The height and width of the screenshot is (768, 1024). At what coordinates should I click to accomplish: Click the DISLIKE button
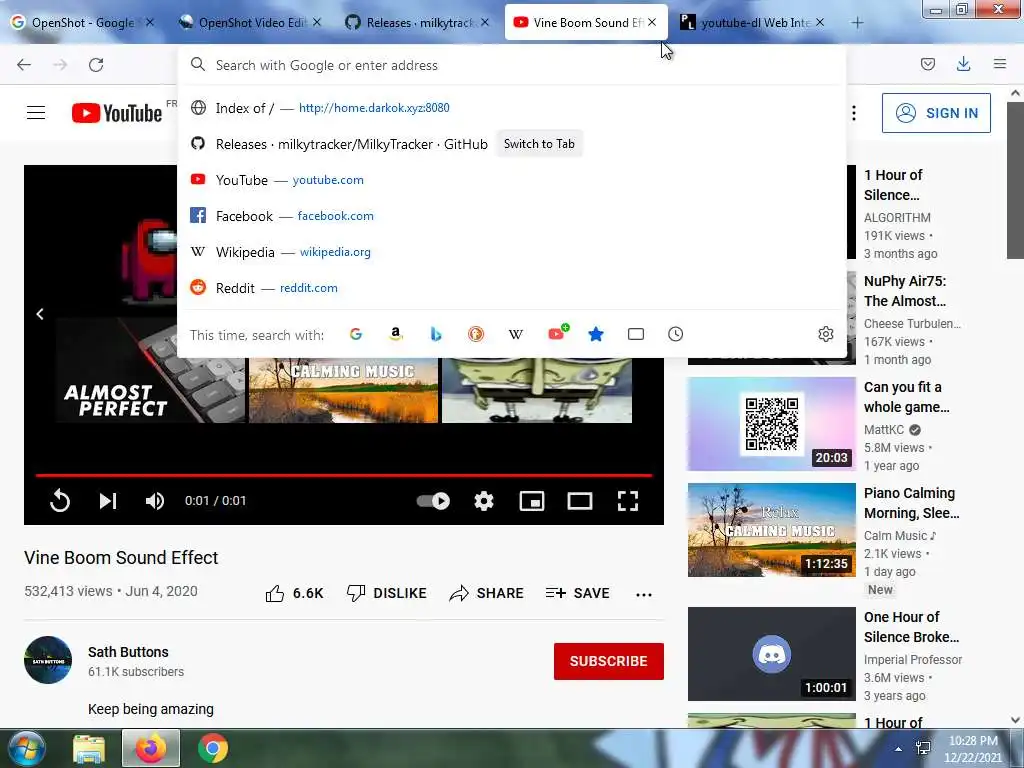[x=386, y=593]
